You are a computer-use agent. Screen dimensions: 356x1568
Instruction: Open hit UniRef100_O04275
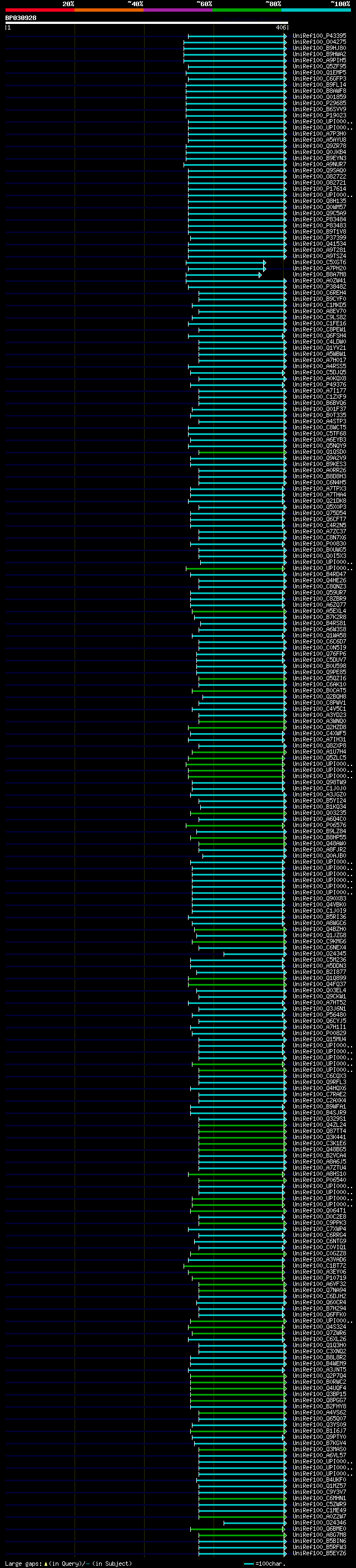319,42
